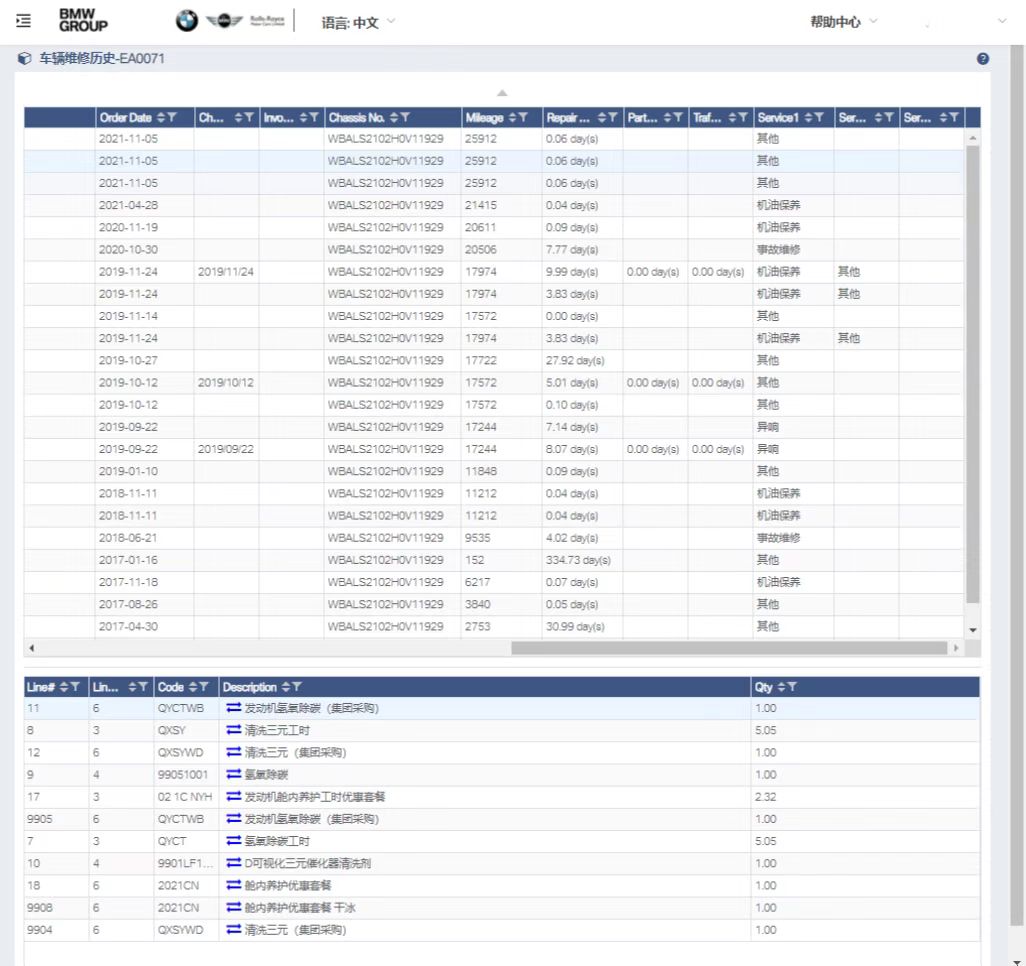Viewport: 1026px width, 966px height.
Task: Click the Mileage column header
Action: click(502, 118)
